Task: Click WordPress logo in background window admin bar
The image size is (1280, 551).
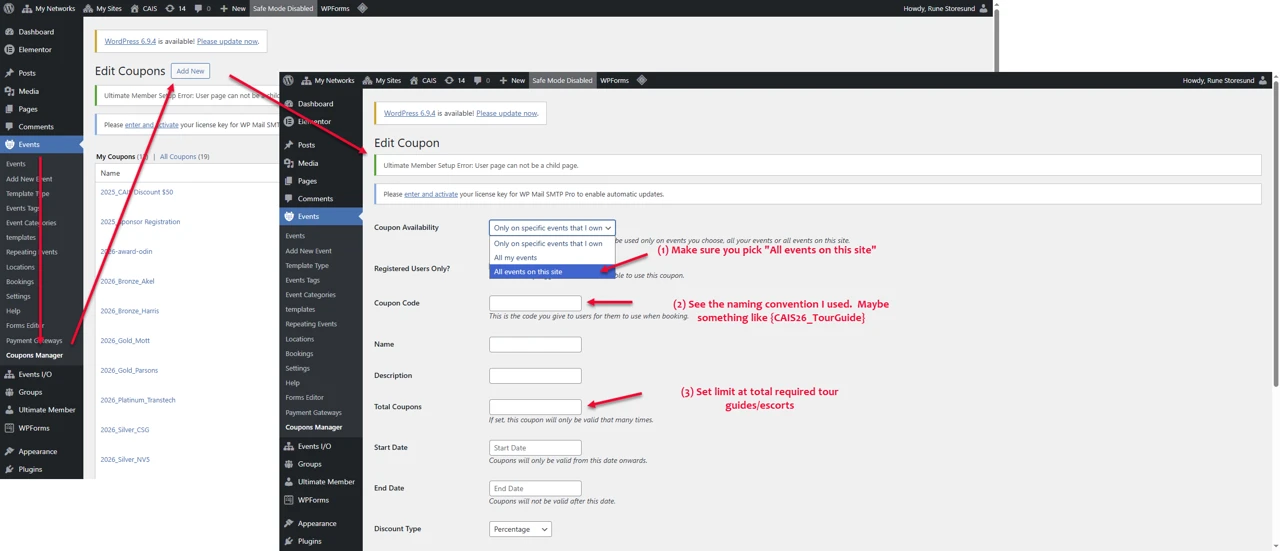Action: pyautogui.click(x=9, y=8)
